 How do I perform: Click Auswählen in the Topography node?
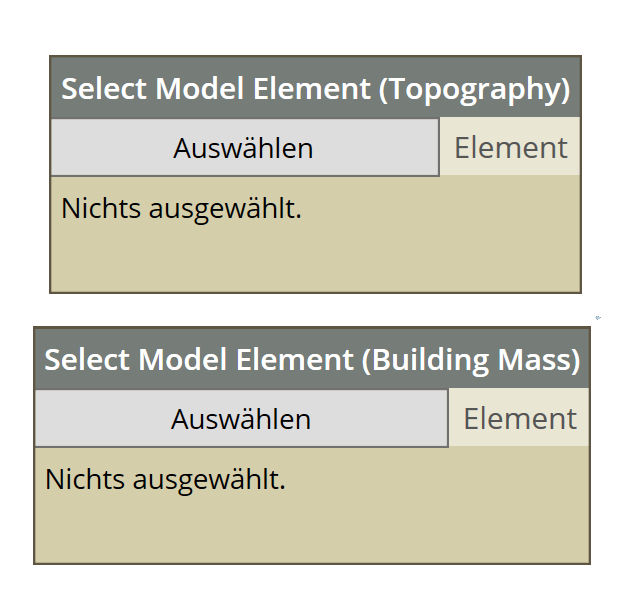click(244, 148)
